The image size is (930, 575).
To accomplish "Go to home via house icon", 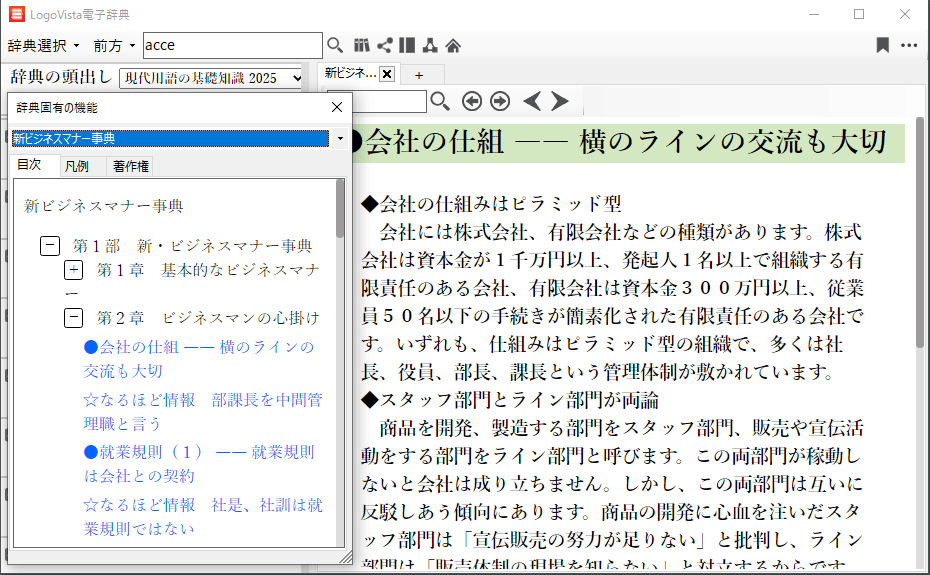I will (453, 45).
